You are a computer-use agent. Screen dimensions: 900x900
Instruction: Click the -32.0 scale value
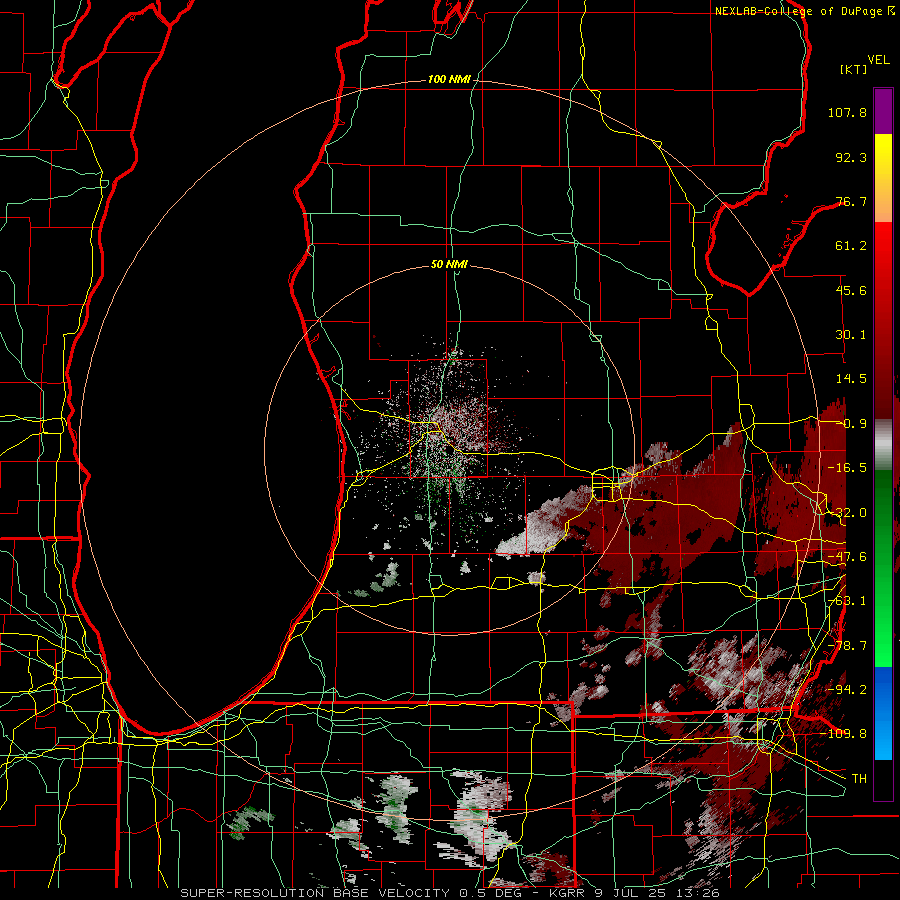click(x=847, y=513)
